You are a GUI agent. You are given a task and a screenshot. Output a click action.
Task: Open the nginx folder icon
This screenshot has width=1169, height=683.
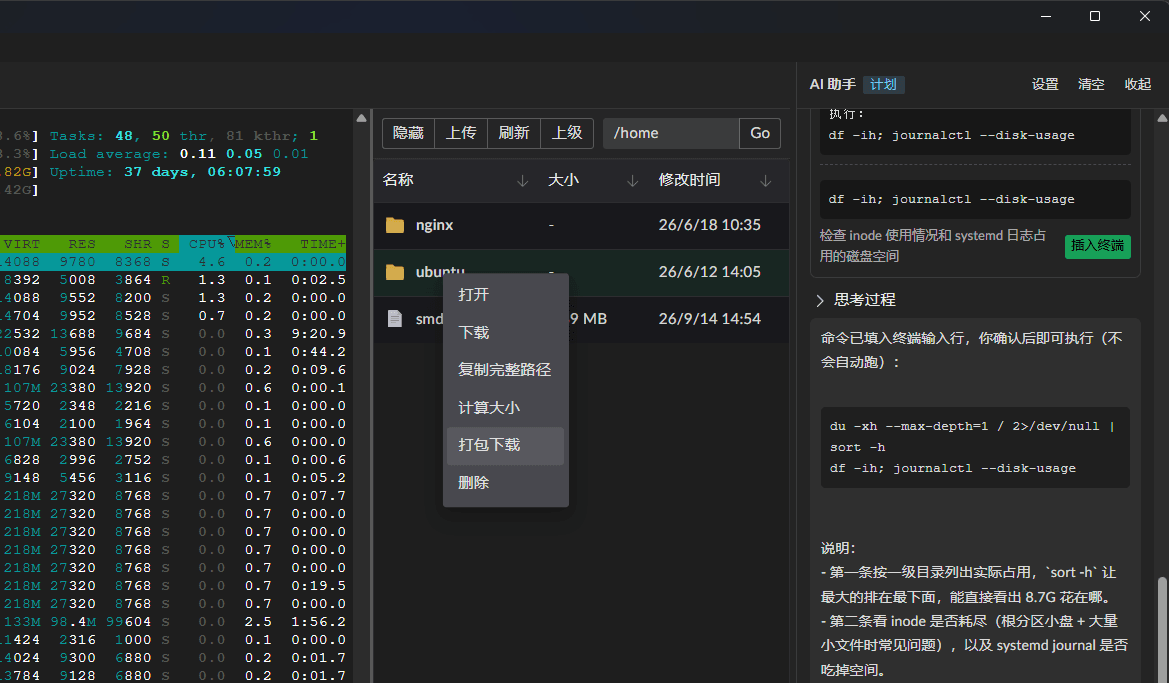395,225
